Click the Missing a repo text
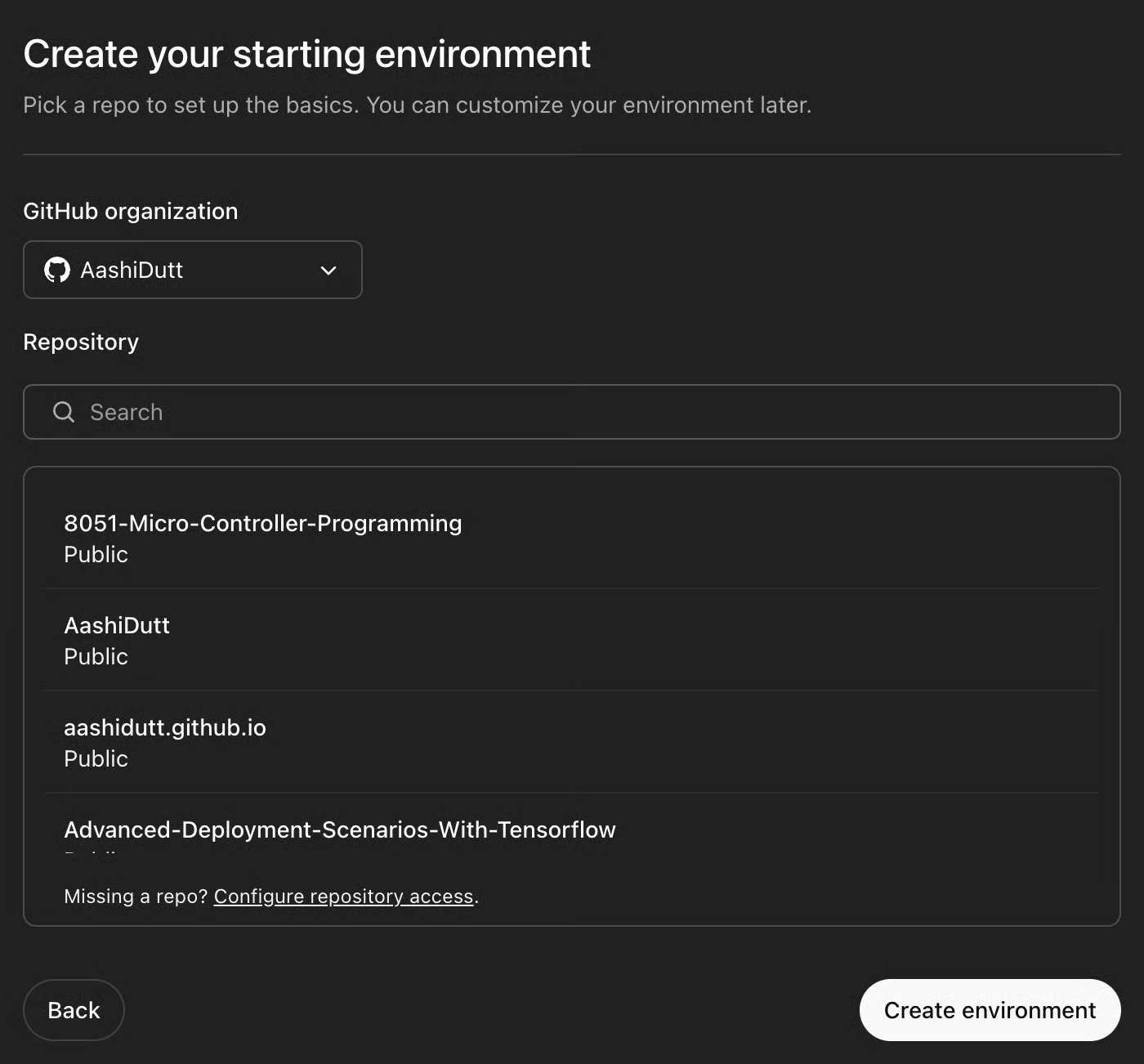This screenshot has width=1144, height=1064. (135, 896)
